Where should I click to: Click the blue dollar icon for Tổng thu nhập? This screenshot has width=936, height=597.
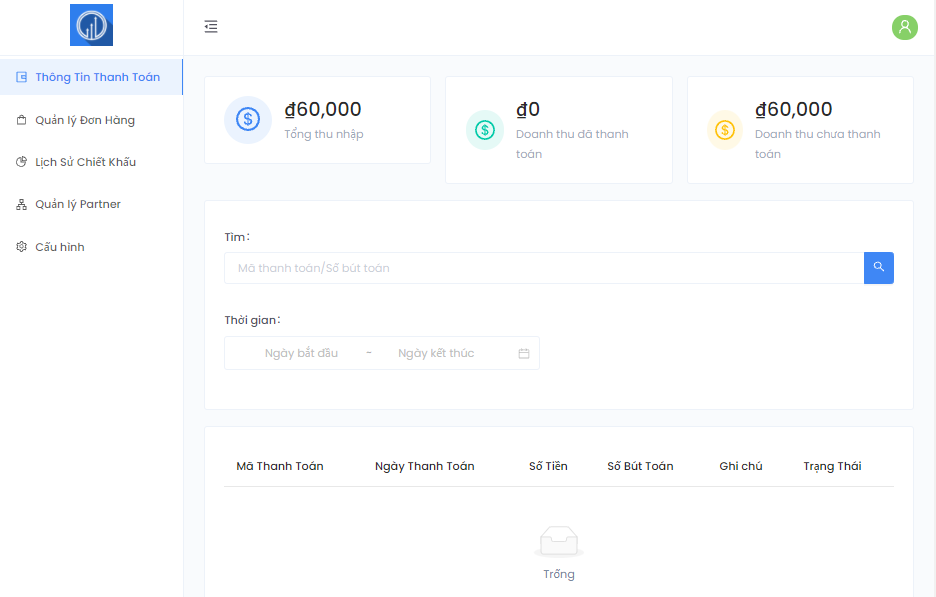[x=248, y=120]
